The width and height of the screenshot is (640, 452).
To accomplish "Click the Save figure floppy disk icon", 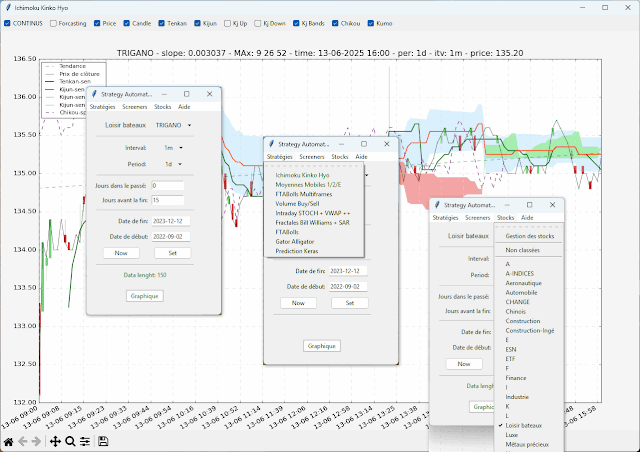I will 103,441.
